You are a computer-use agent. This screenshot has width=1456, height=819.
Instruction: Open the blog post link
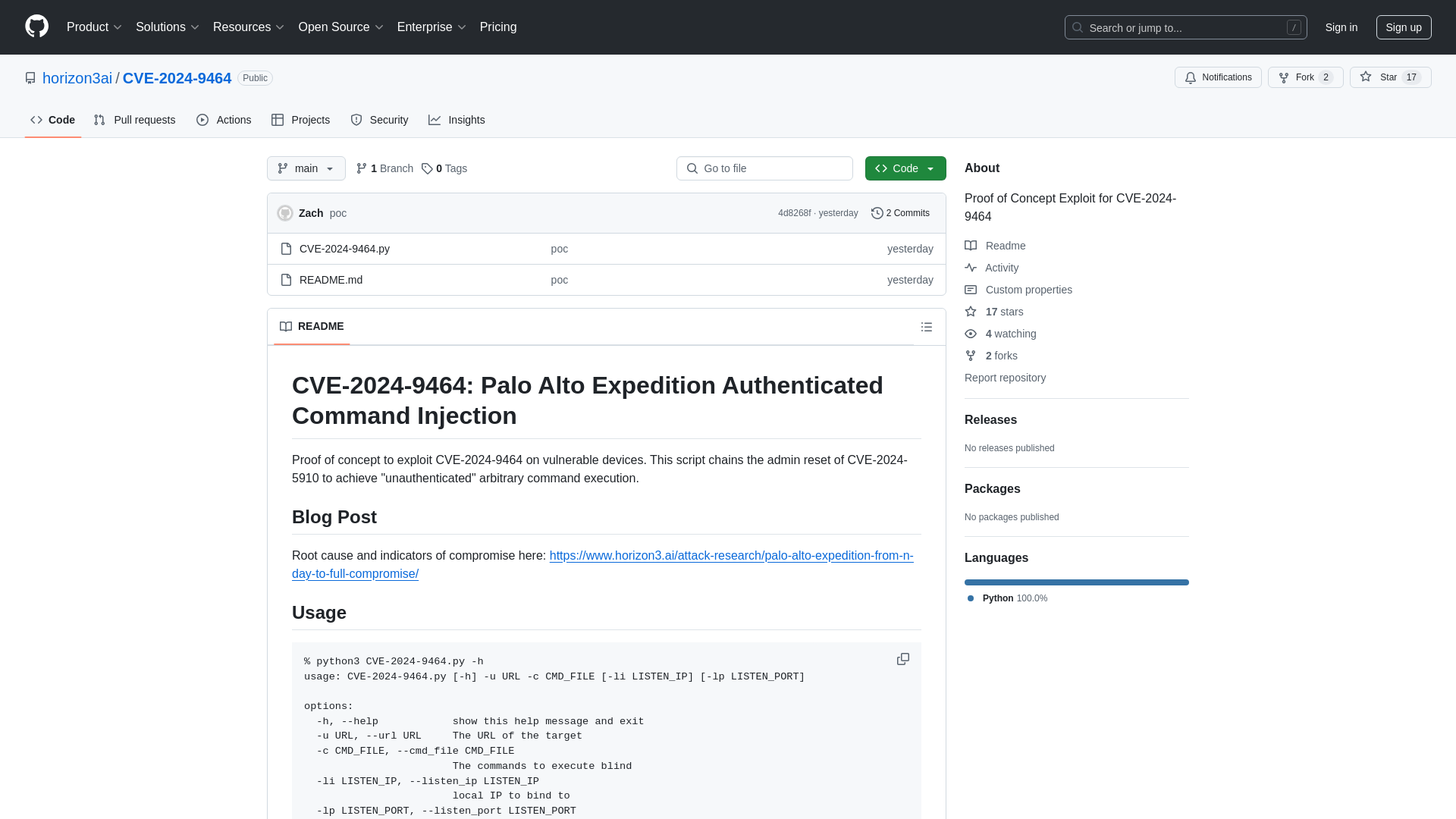pyautogui.click(x=602, y=564)
